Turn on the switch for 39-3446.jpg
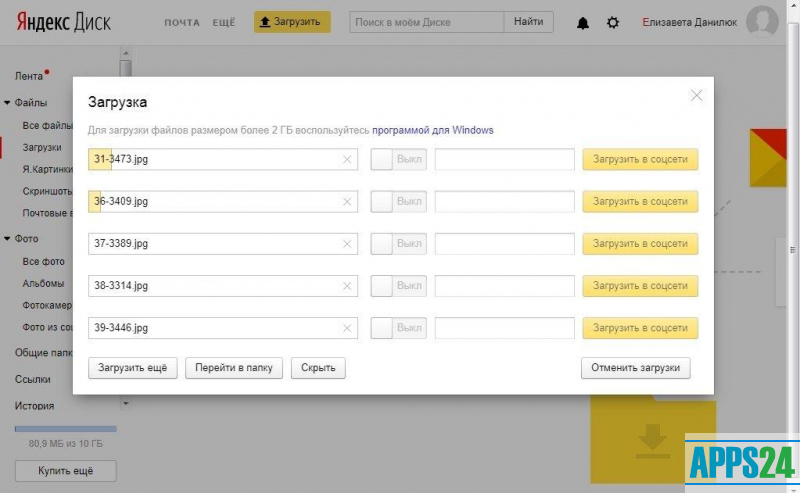 pos(398,328)
